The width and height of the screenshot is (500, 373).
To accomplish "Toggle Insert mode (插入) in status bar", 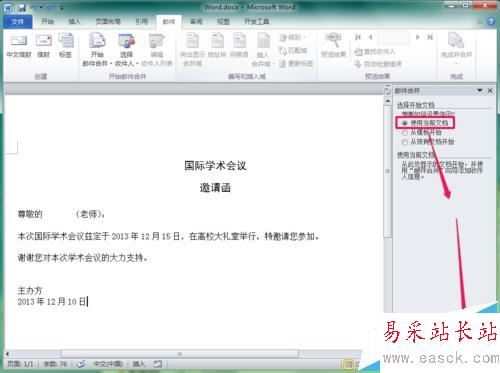I will point(139,364).
